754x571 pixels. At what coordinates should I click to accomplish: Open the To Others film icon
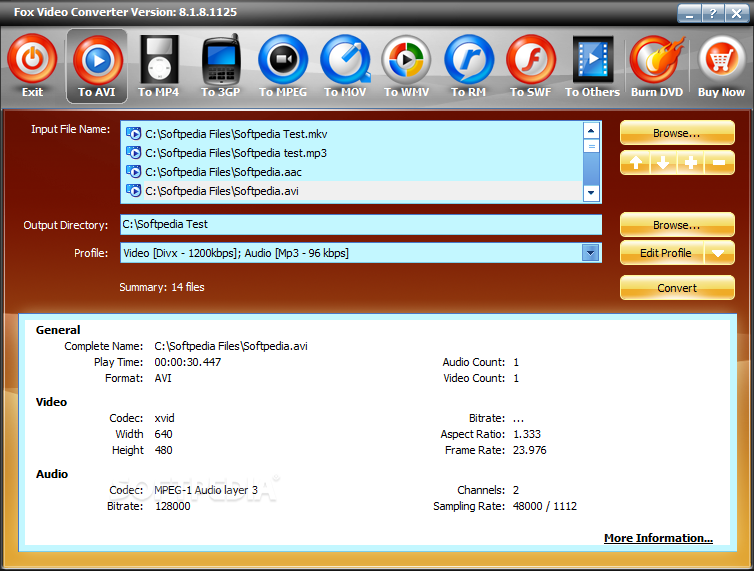[x=593, y=59]
